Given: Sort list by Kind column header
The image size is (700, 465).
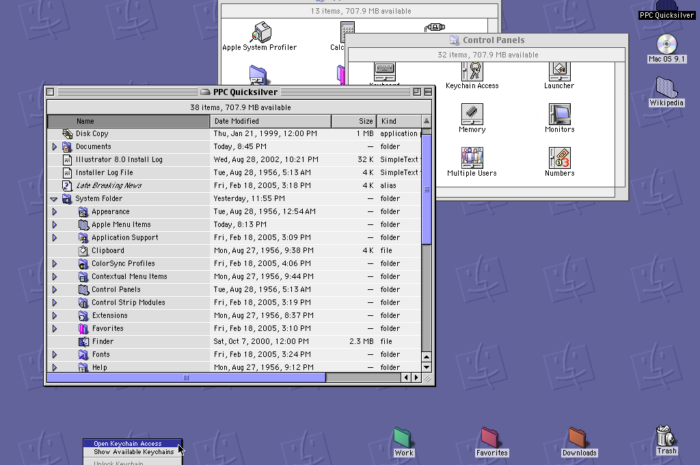Looking at the screenshot, I should (x=399, y=121).
